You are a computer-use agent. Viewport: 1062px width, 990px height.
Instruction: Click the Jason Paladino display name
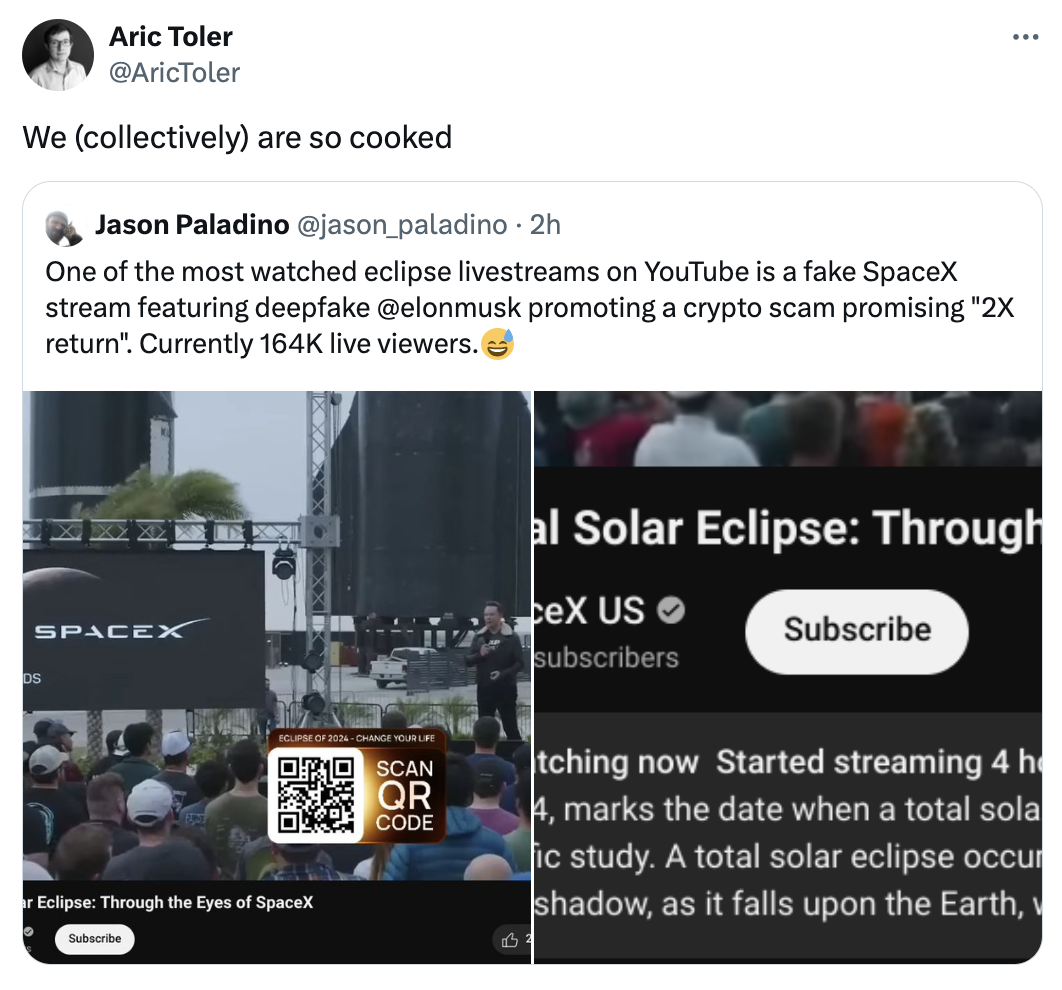pyautogui.click(x=188, y=224)
